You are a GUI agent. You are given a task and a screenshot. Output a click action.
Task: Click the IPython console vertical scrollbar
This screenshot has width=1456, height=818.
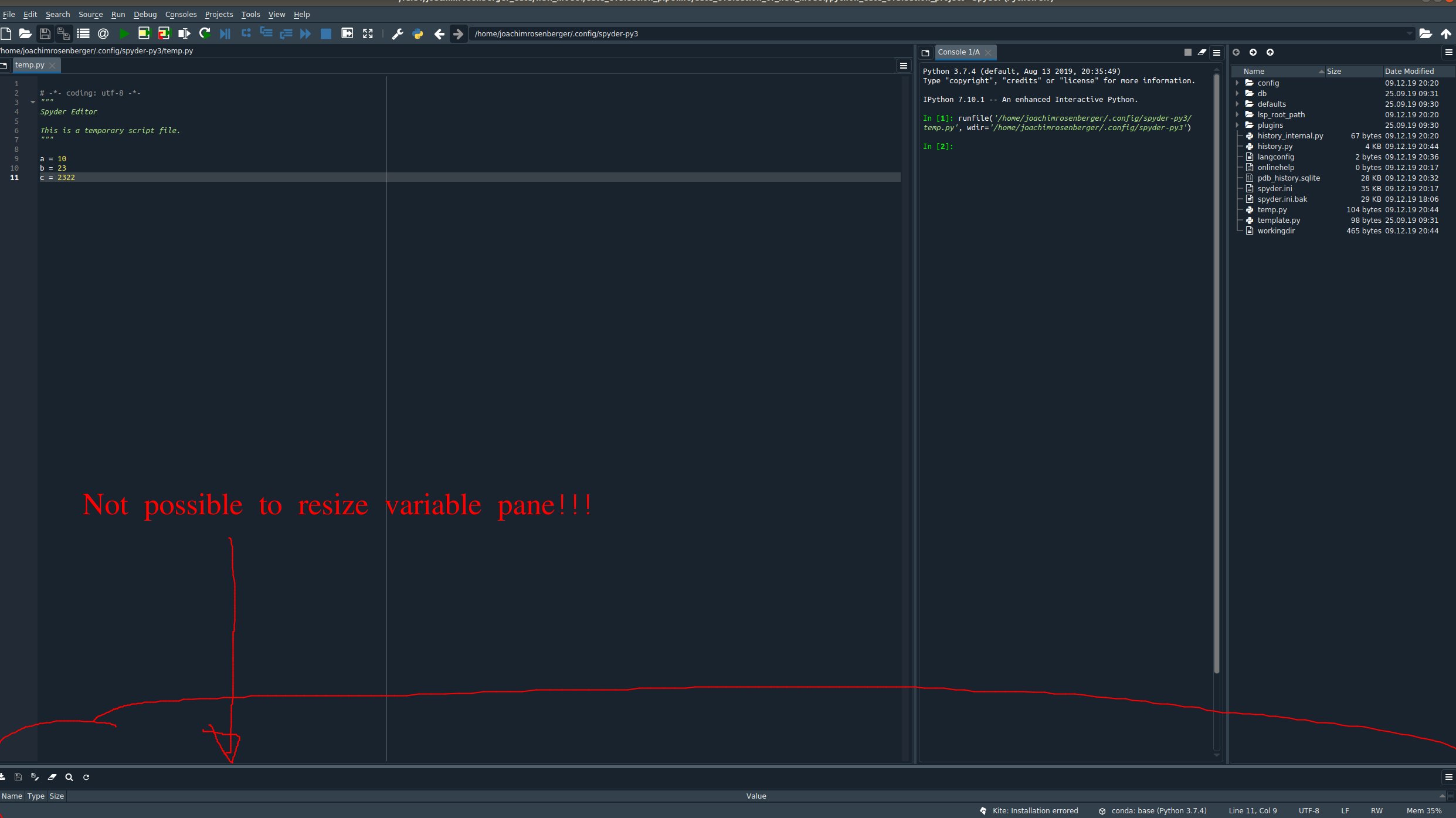point(1216,375)
